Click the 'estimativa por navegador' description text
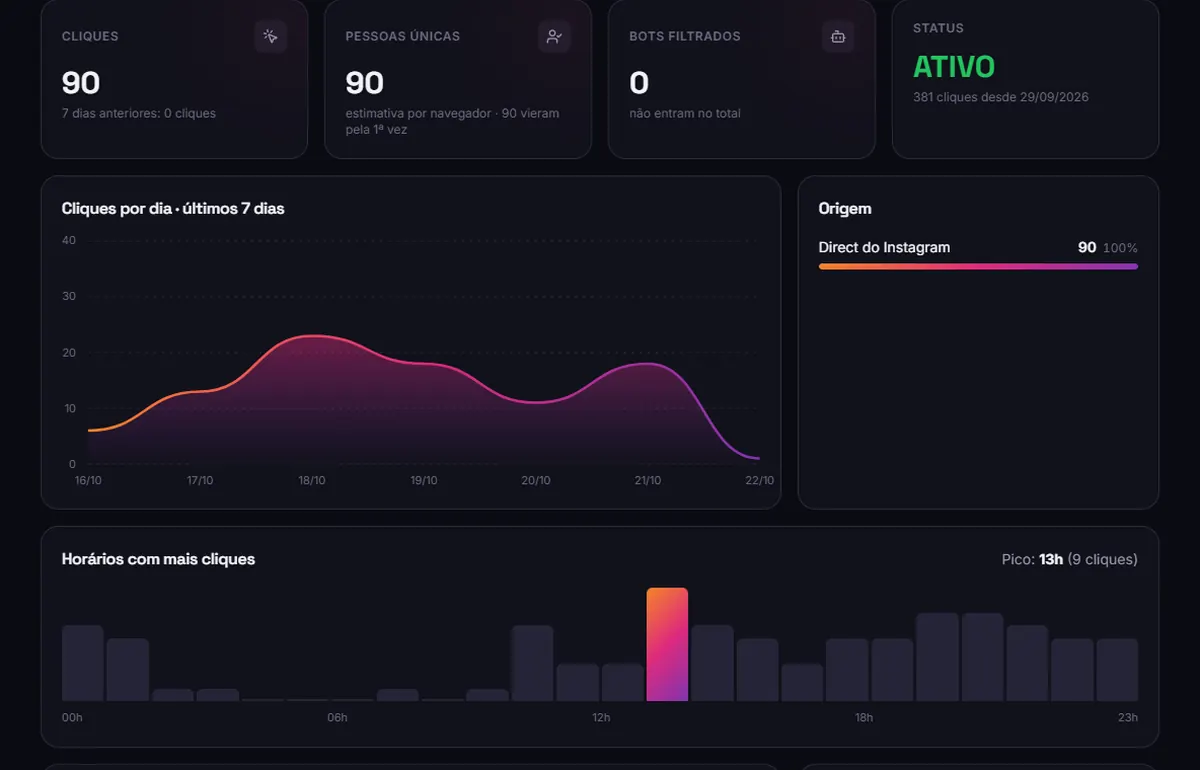Screen dimensions: 1200x770 pos(453,121)
